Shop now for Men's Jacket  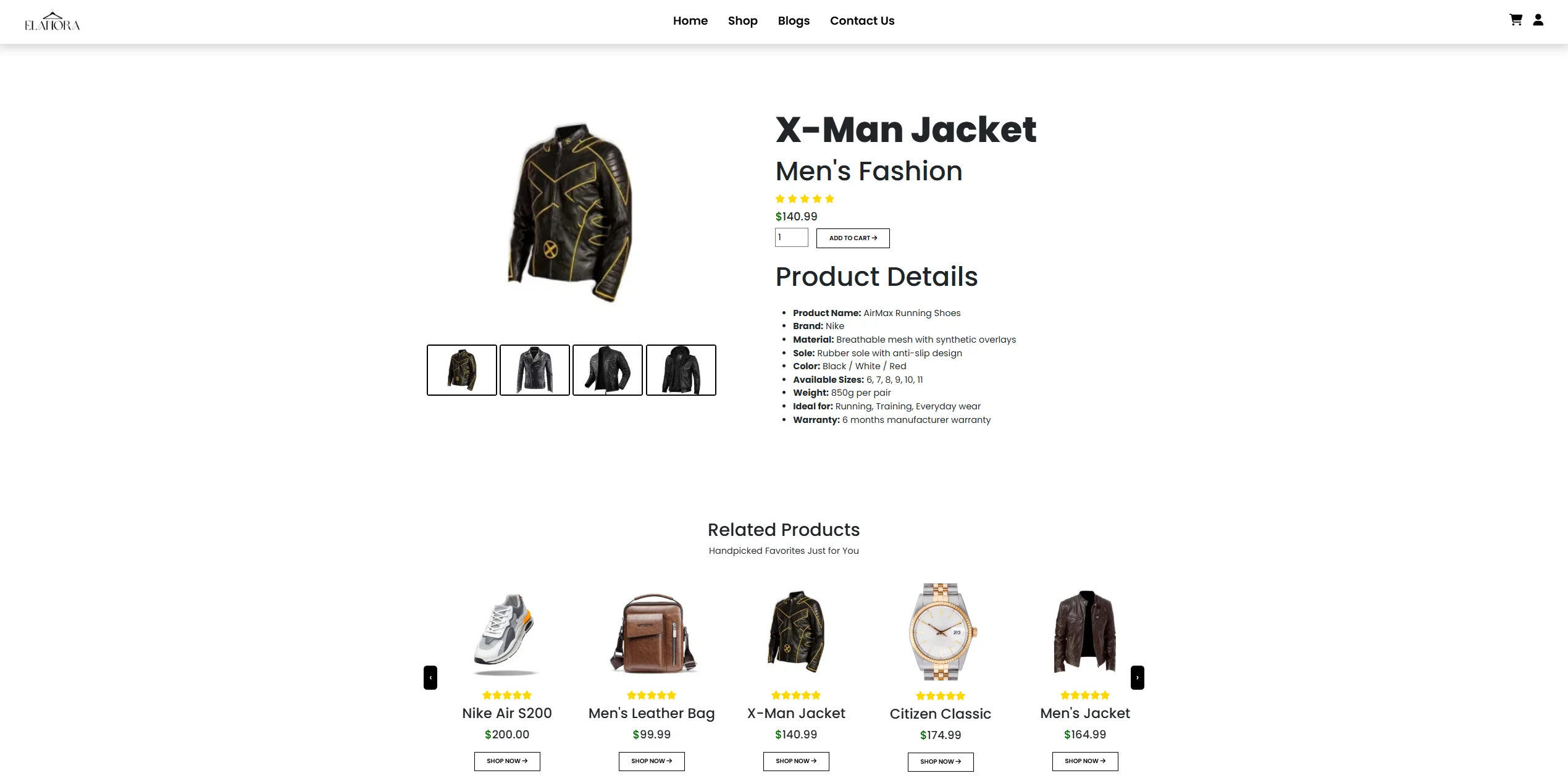coord(1085,761)
